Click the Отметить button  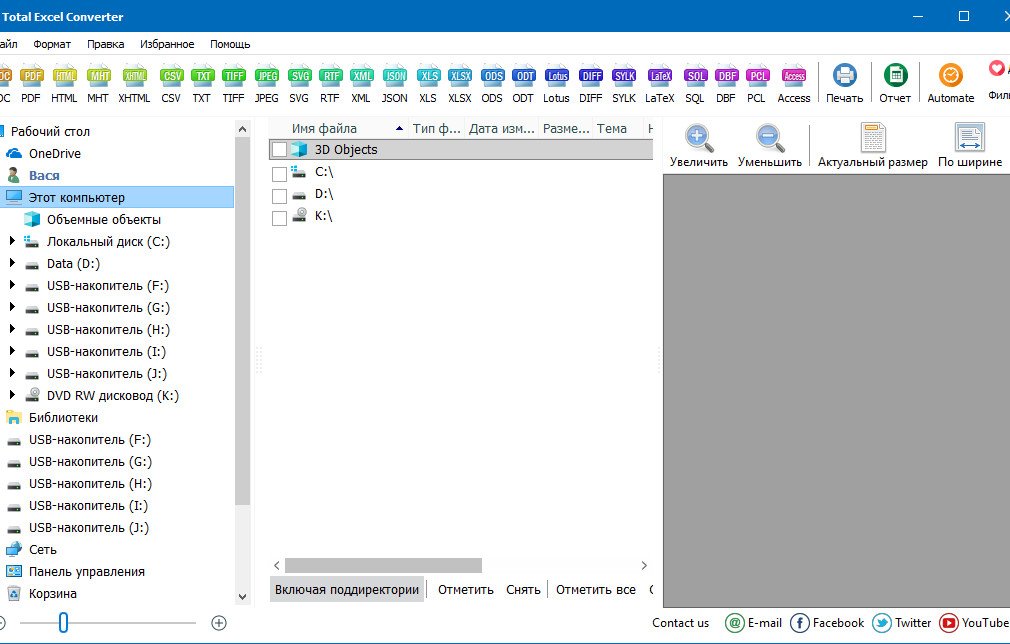(x=466, y=589)
